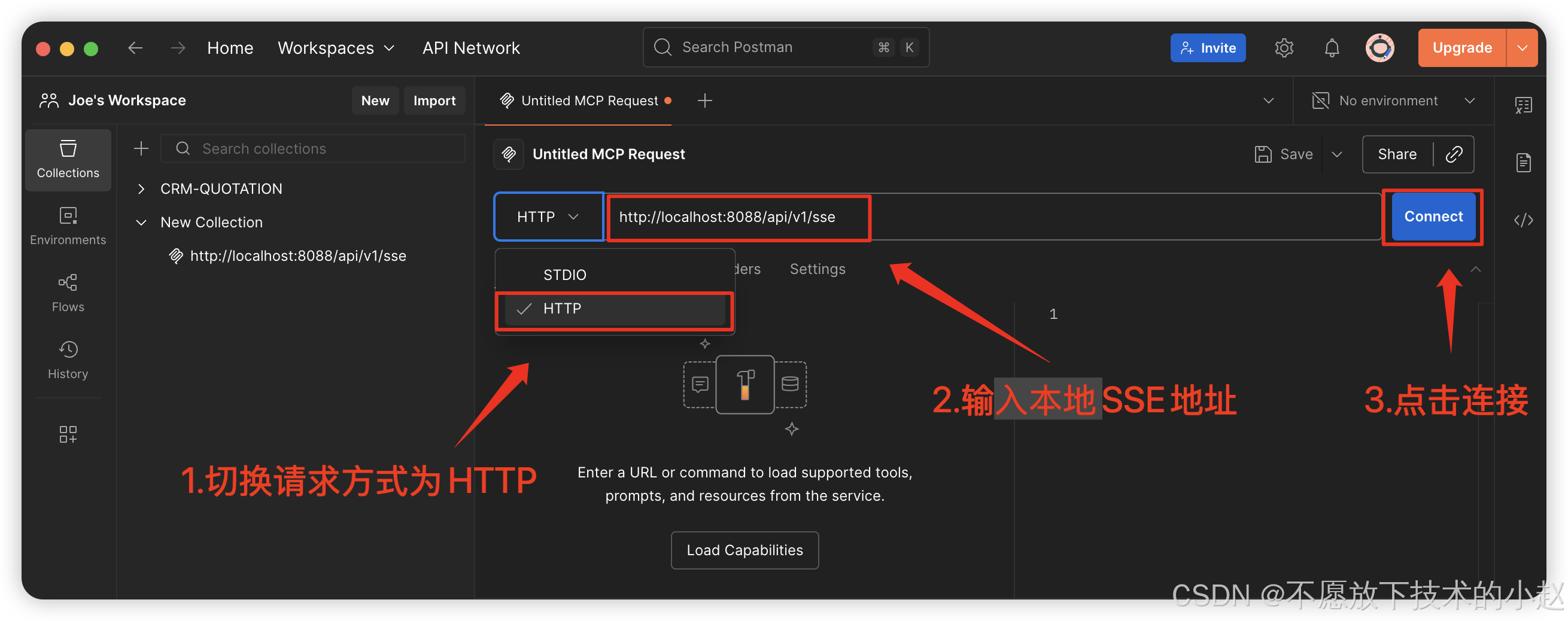This screenshot has width=1568, height=621.
Task: Click the Save disk icon
Action: click(x=1262, y=154)
